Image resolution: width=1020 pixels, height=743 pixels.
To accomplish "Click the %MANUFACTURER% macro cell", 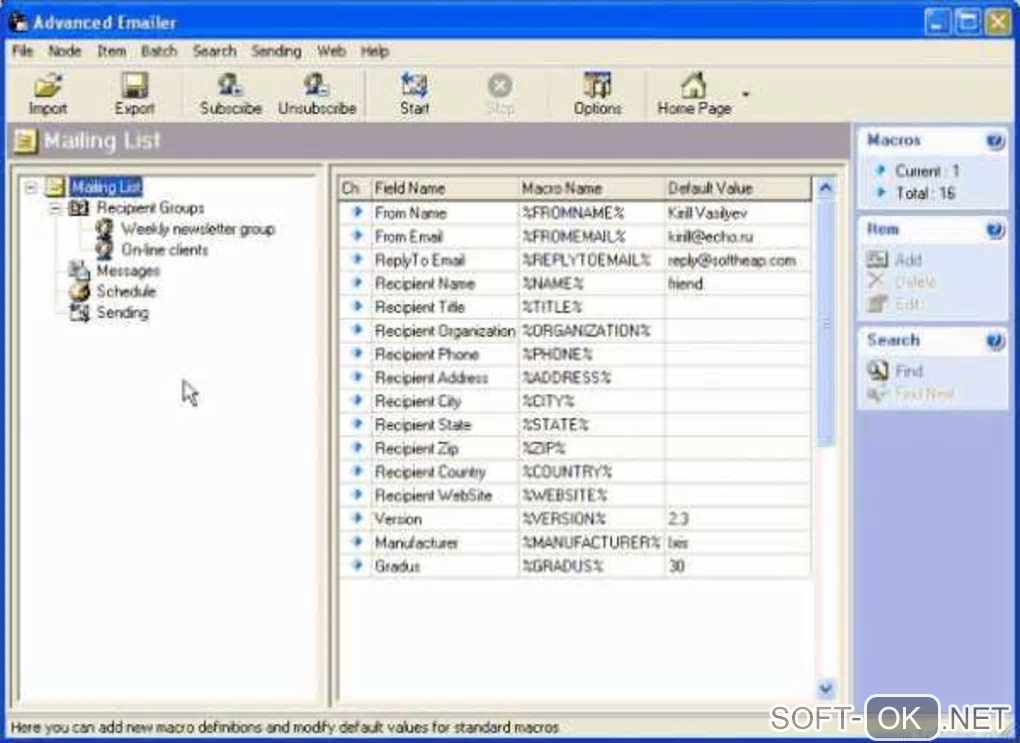I will point(591,542).
